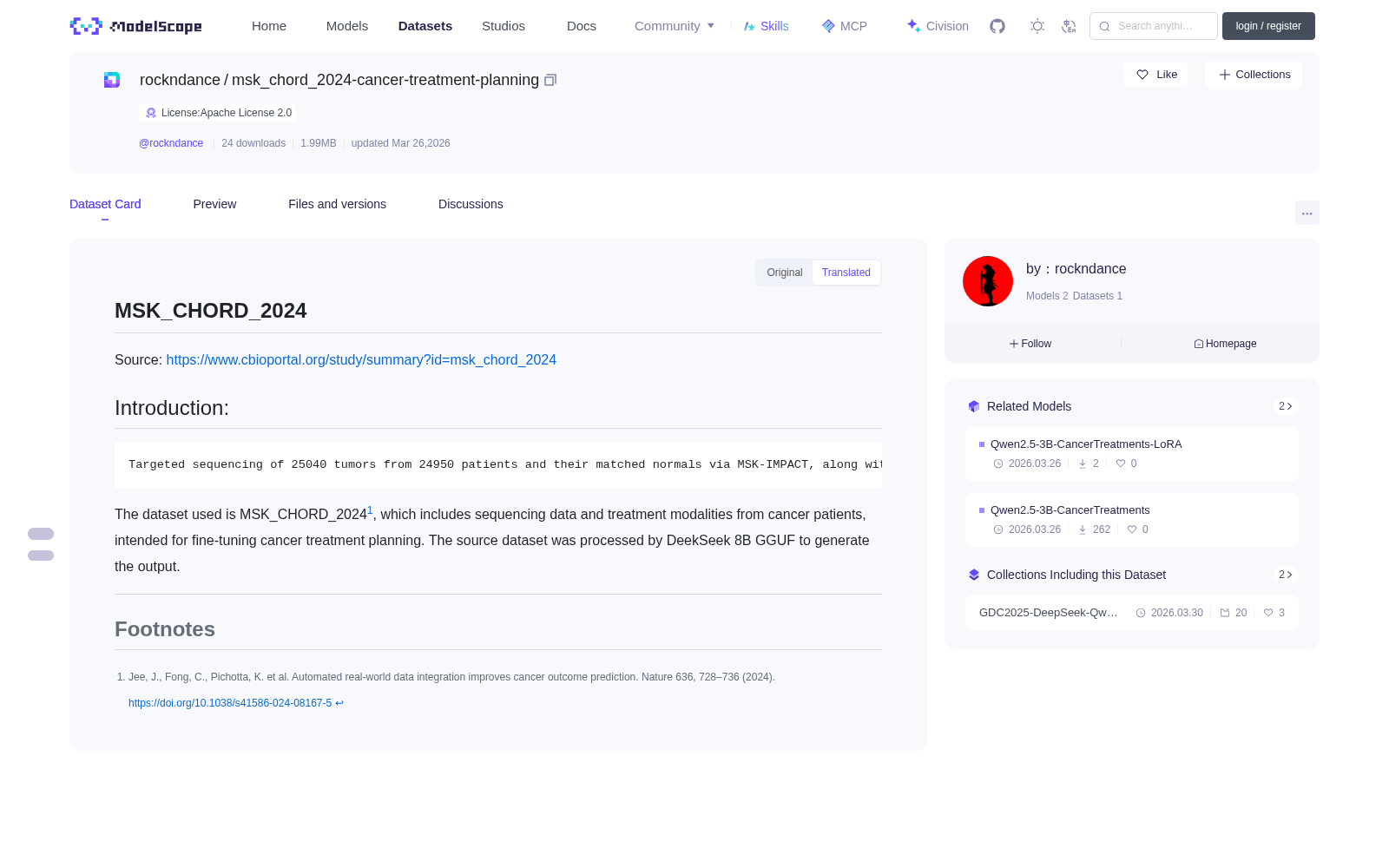The width and height of the screenshot is (1389, 868).
Task: Click the dataset avatar icon next to rockndance
Action: tap(112, 80)
